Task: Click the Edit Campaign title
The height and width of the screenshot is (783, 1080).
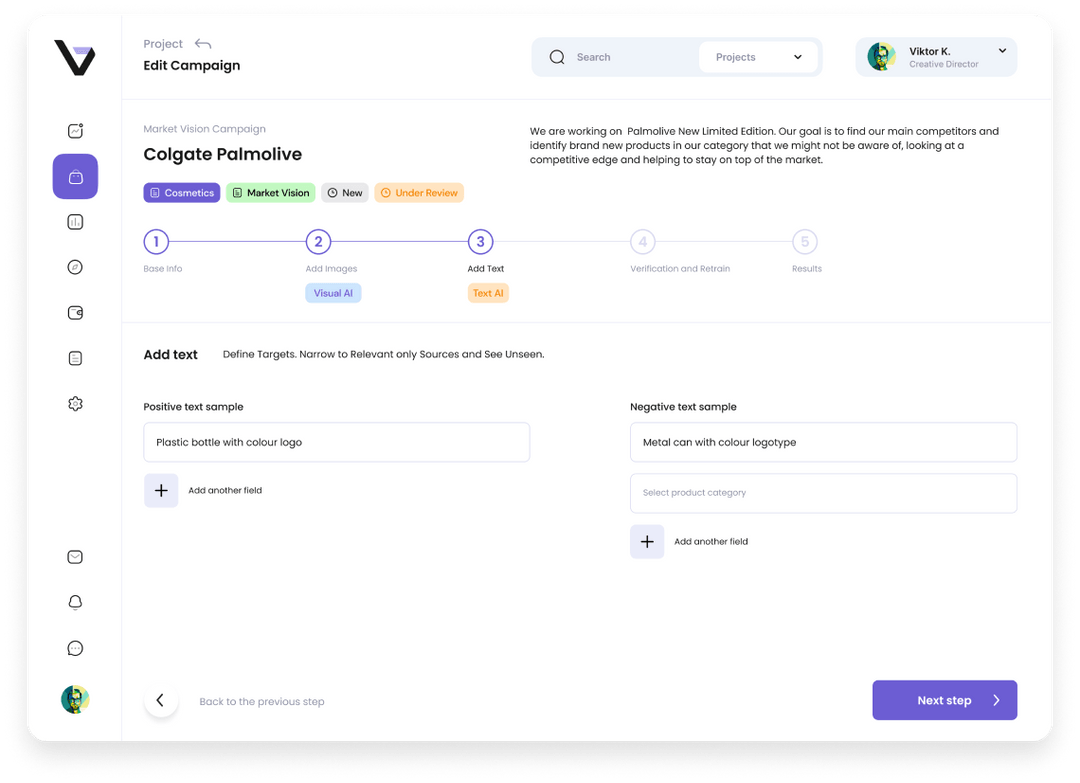Action: tap(191, 65)
